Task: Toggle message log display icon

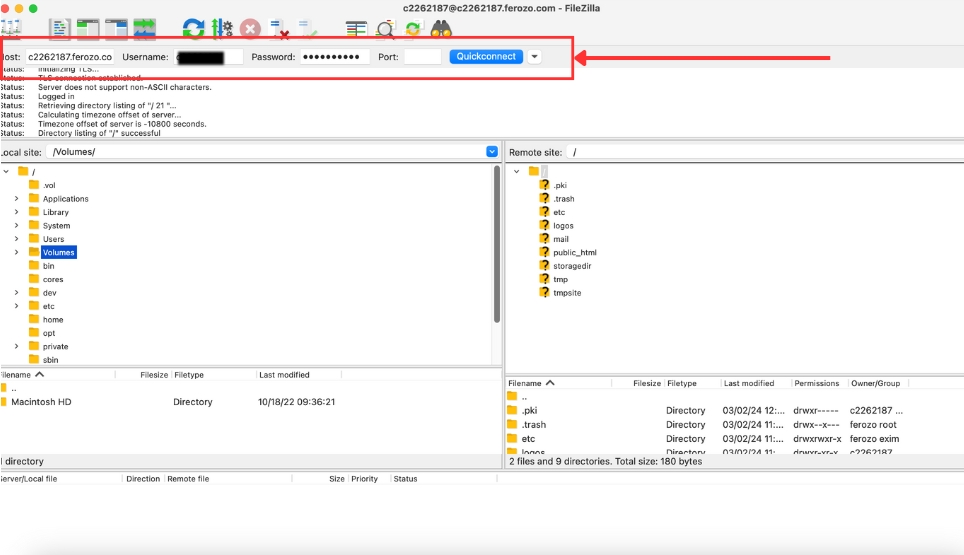Action: 60,28
